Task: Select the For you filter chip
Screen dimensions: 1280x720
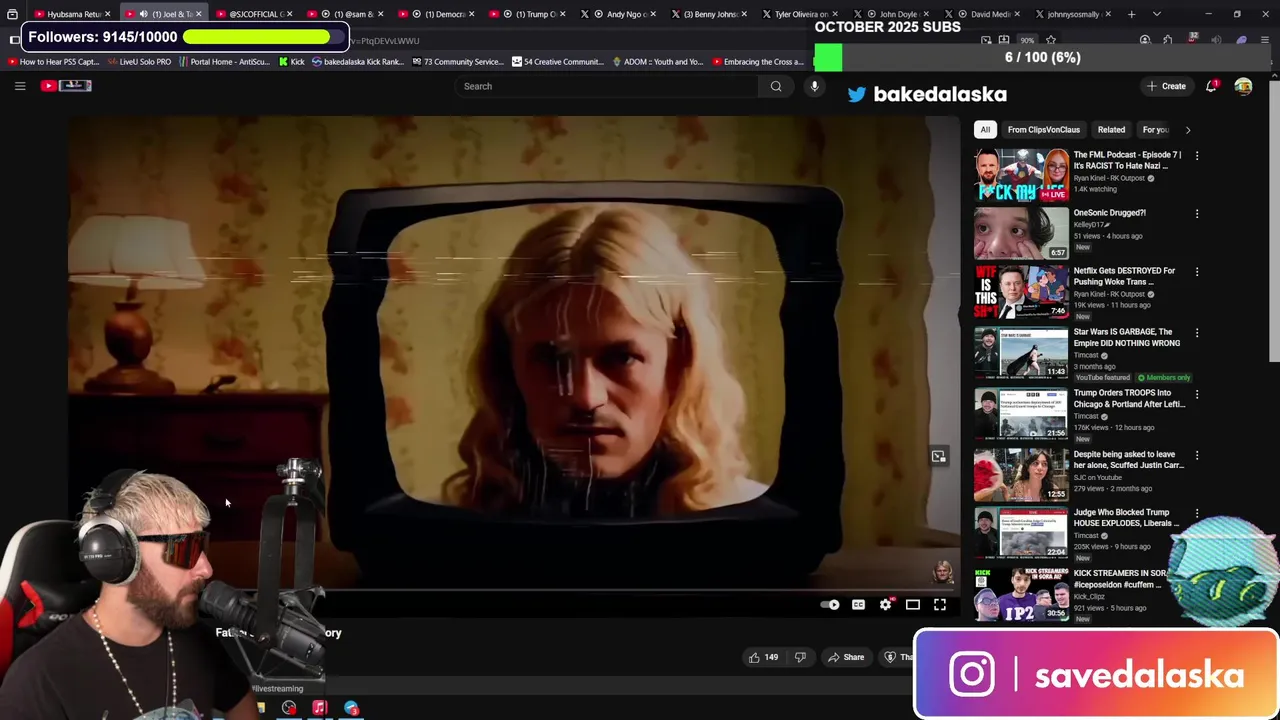Action: (x=1155, y=129)
